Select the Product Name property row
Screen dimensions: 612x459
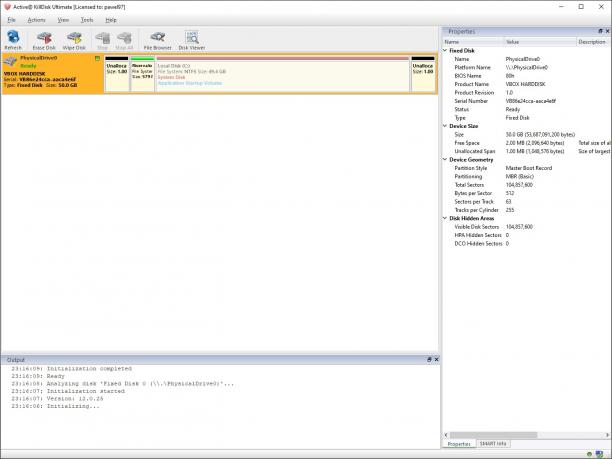[527, 84]
